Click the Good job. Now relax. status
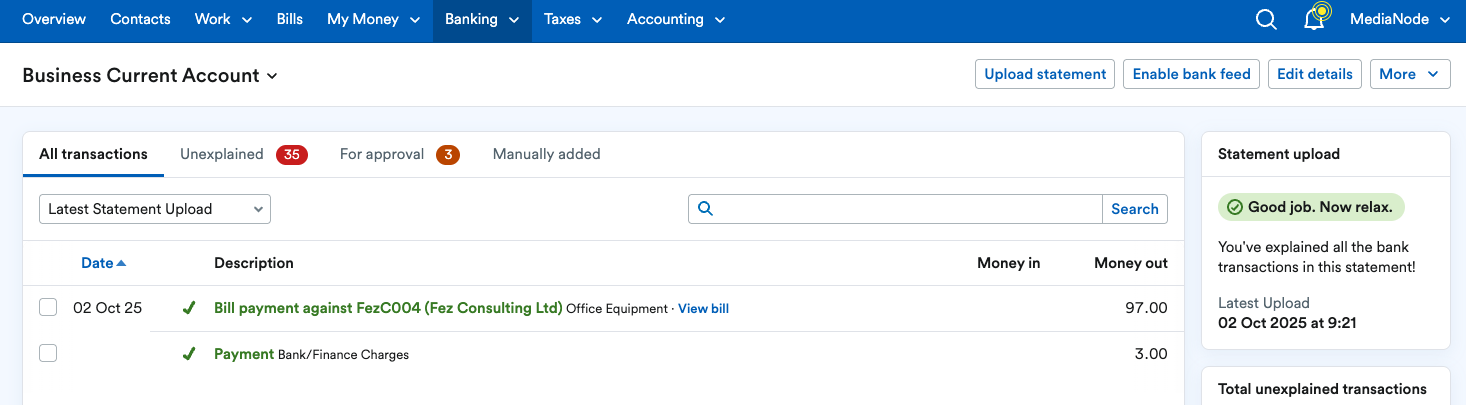1466x405 pixels. click(x=1311, y=207)
